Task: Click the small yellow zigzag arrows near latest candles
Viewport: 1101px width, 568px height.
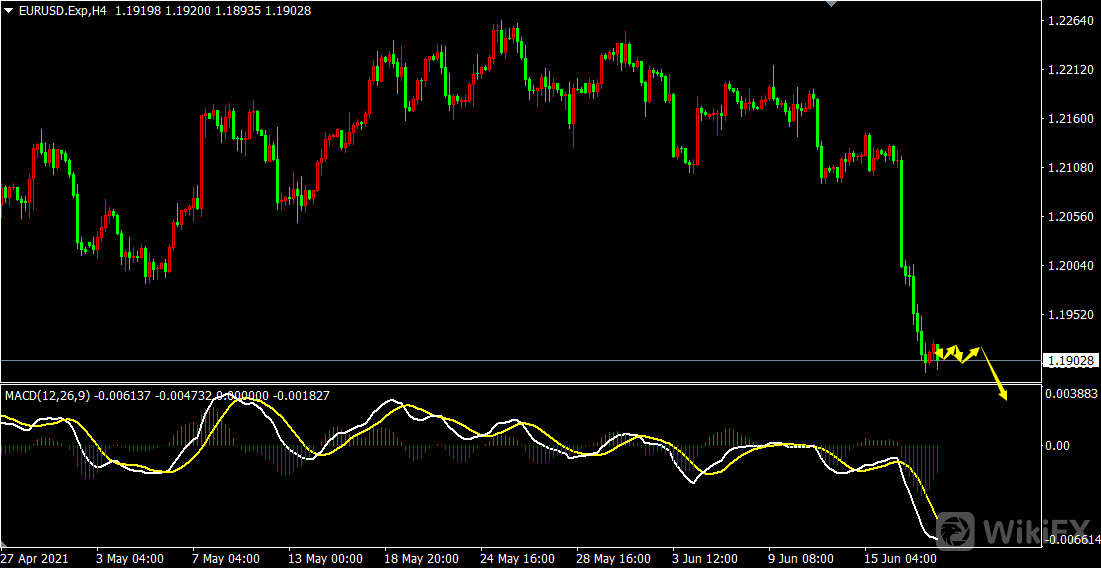Action: 957,353
